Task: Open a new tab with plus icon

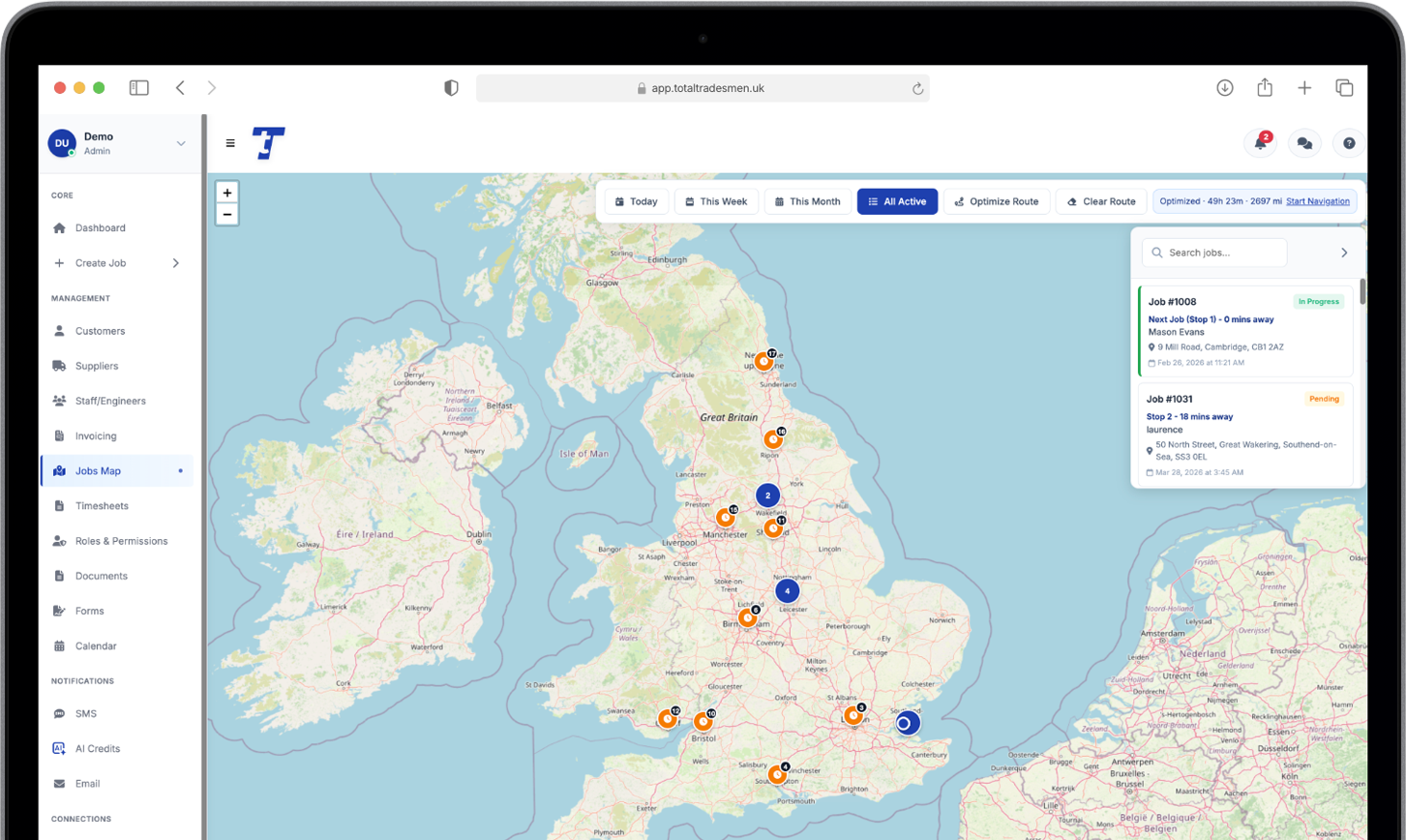Action: [x=1304, y=88]
